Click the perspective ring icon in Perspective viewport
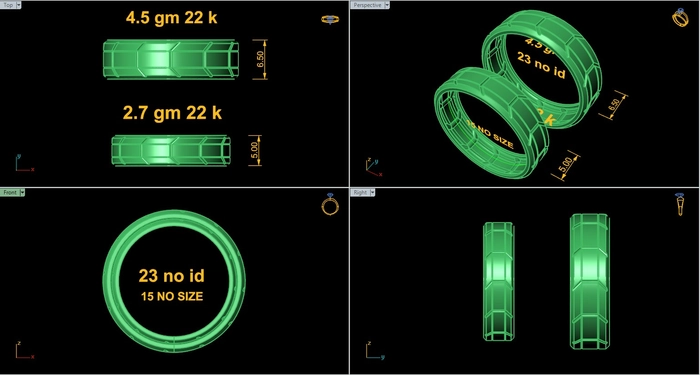700x375 pixels. click(680, 17)
